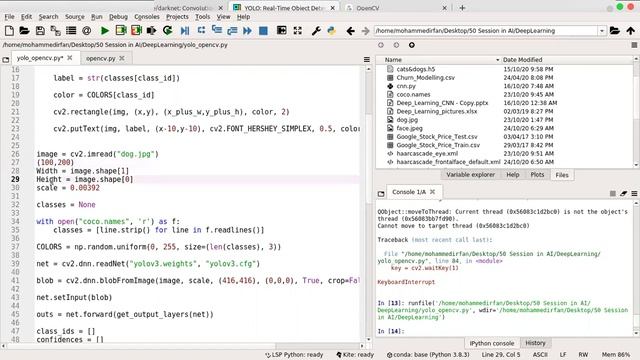The image size is (640, 360).
Task: Open the Projects menu
Action: (x=177, y=17)
